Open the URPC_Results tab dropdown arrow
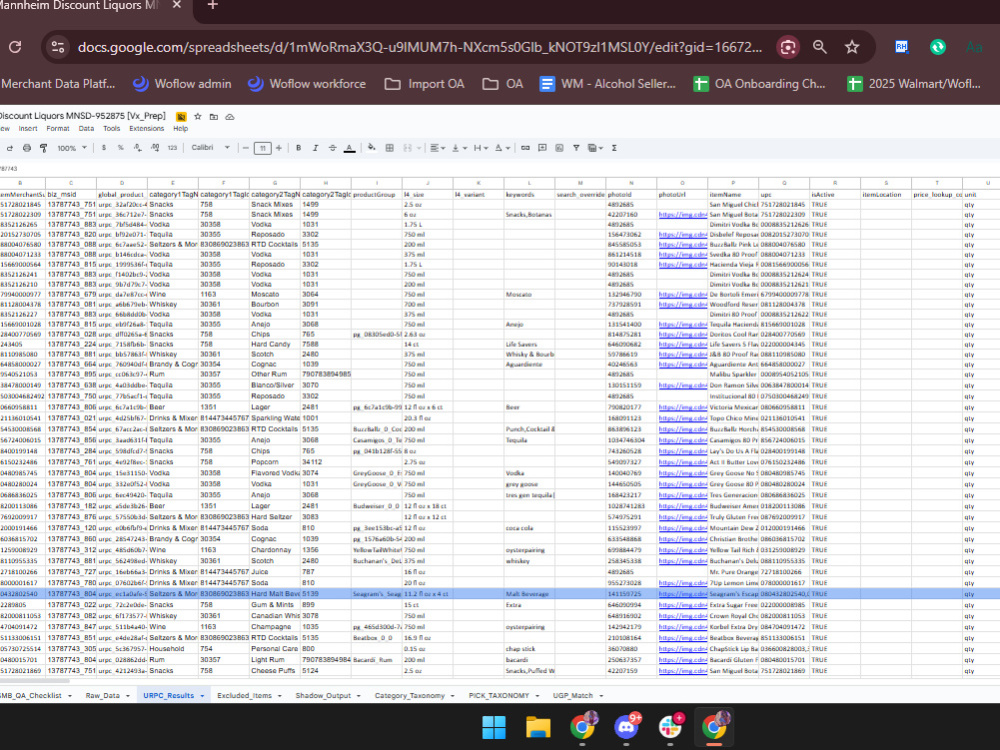Image resolution: width=1000 pixels, height=750 pixels. point(202,696)
